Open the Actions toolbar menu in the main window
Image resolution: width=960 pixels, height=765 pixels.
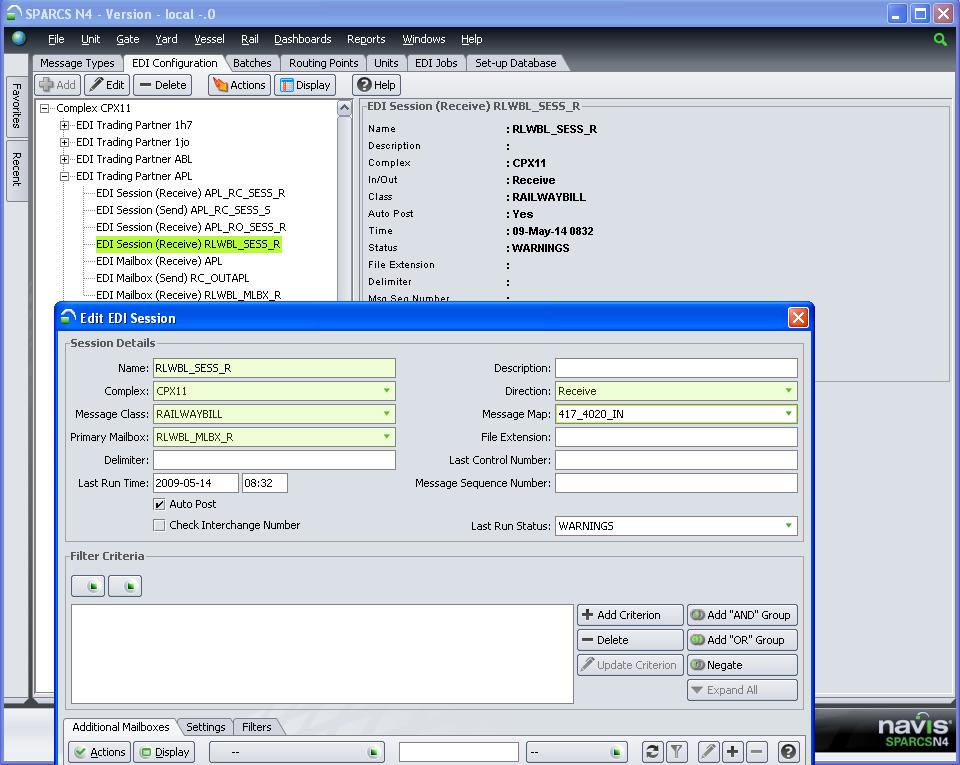point(239,85)
